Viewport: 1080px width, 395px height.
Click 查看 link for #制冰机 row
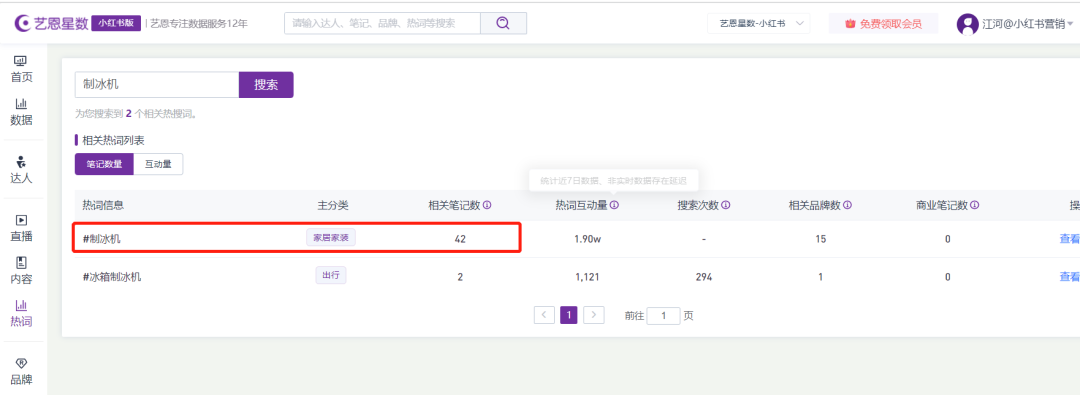[1069, 239]
